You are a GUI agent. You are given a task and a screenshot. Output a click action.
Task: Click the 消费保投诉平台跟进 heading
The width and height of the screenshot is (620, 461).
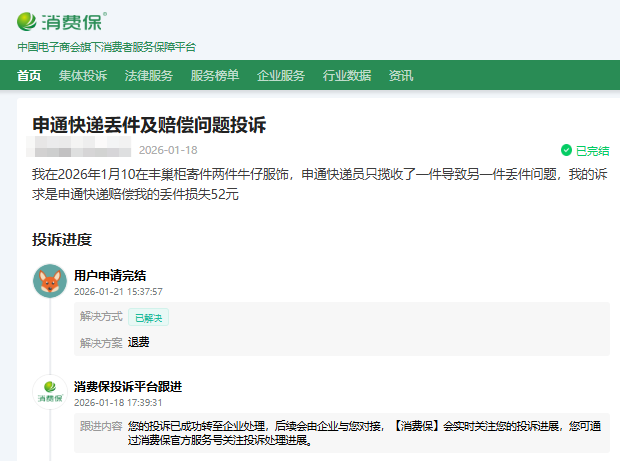128,386
